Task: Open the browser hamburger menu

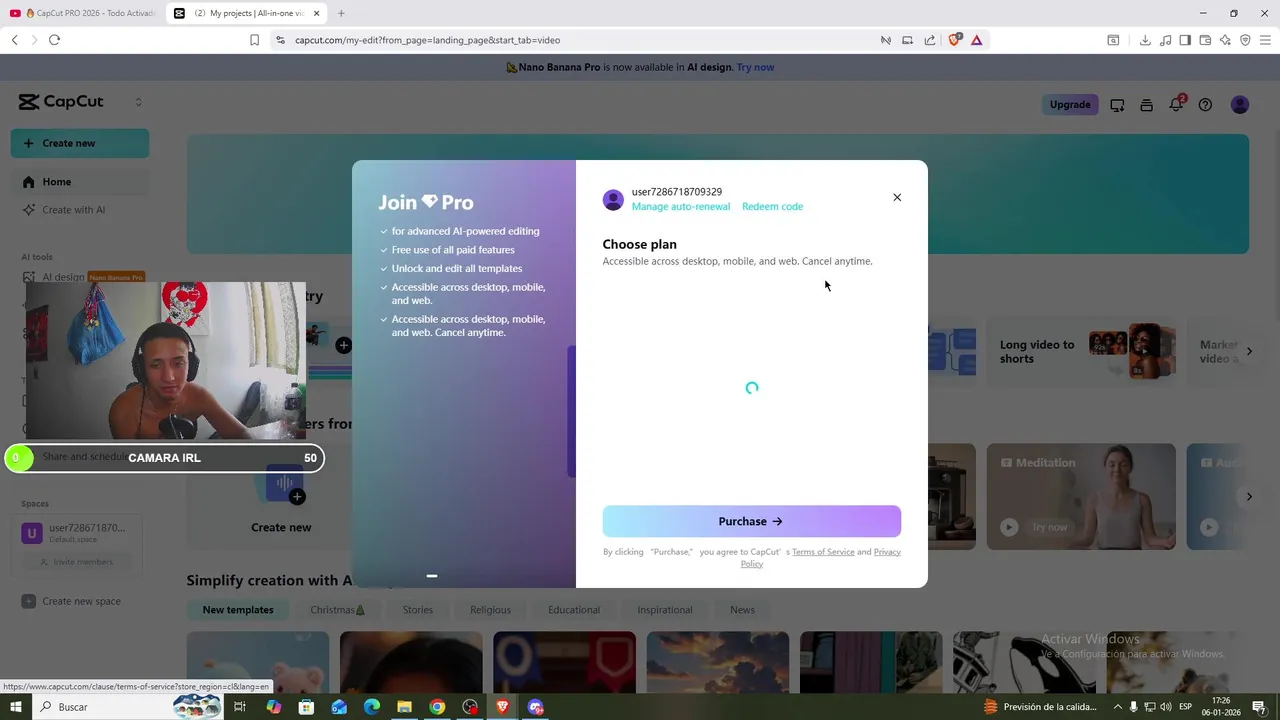Action: coord(1266,40)
